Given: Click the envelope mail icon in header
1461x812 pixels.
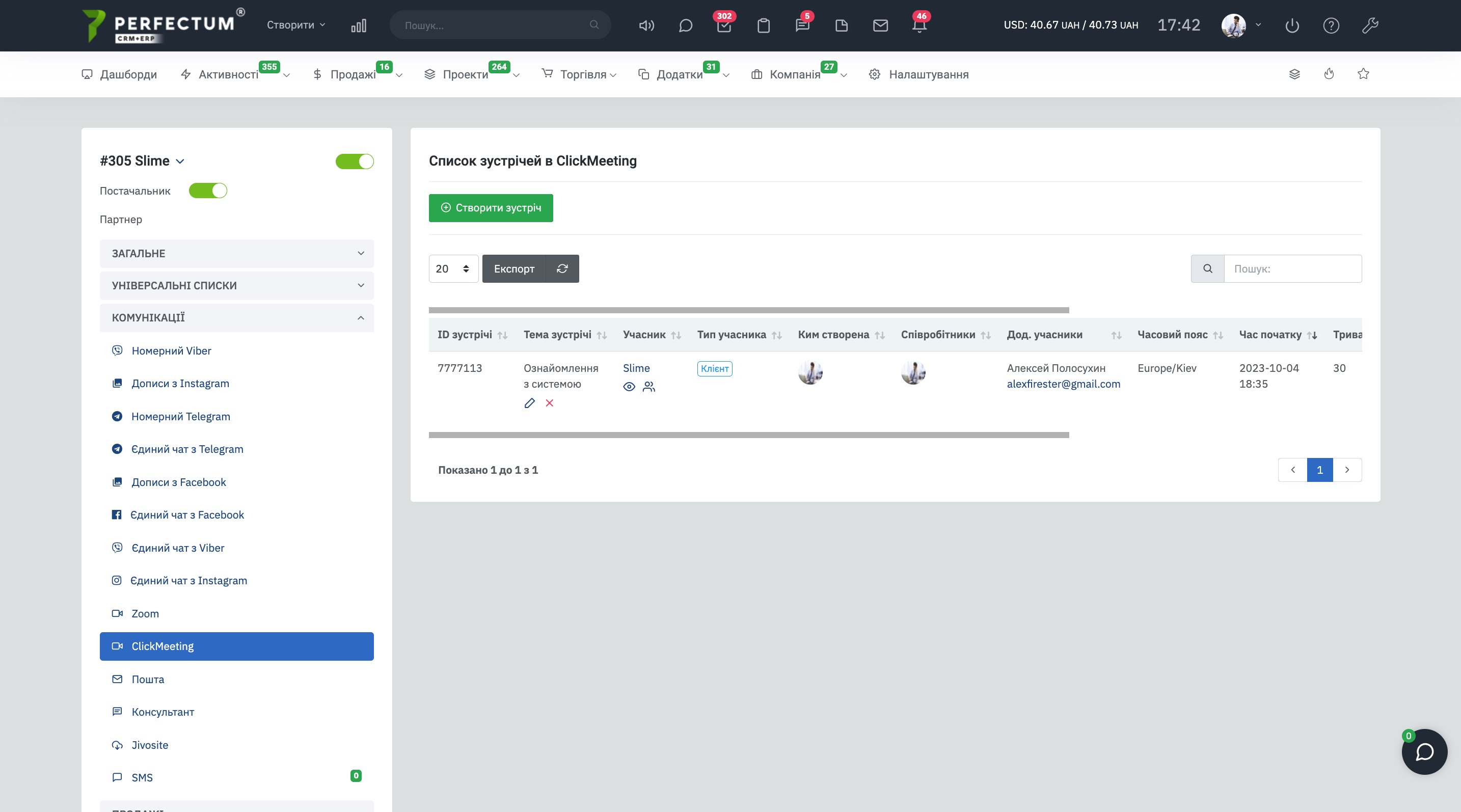Looking at the screenshot, I should 880,25.
